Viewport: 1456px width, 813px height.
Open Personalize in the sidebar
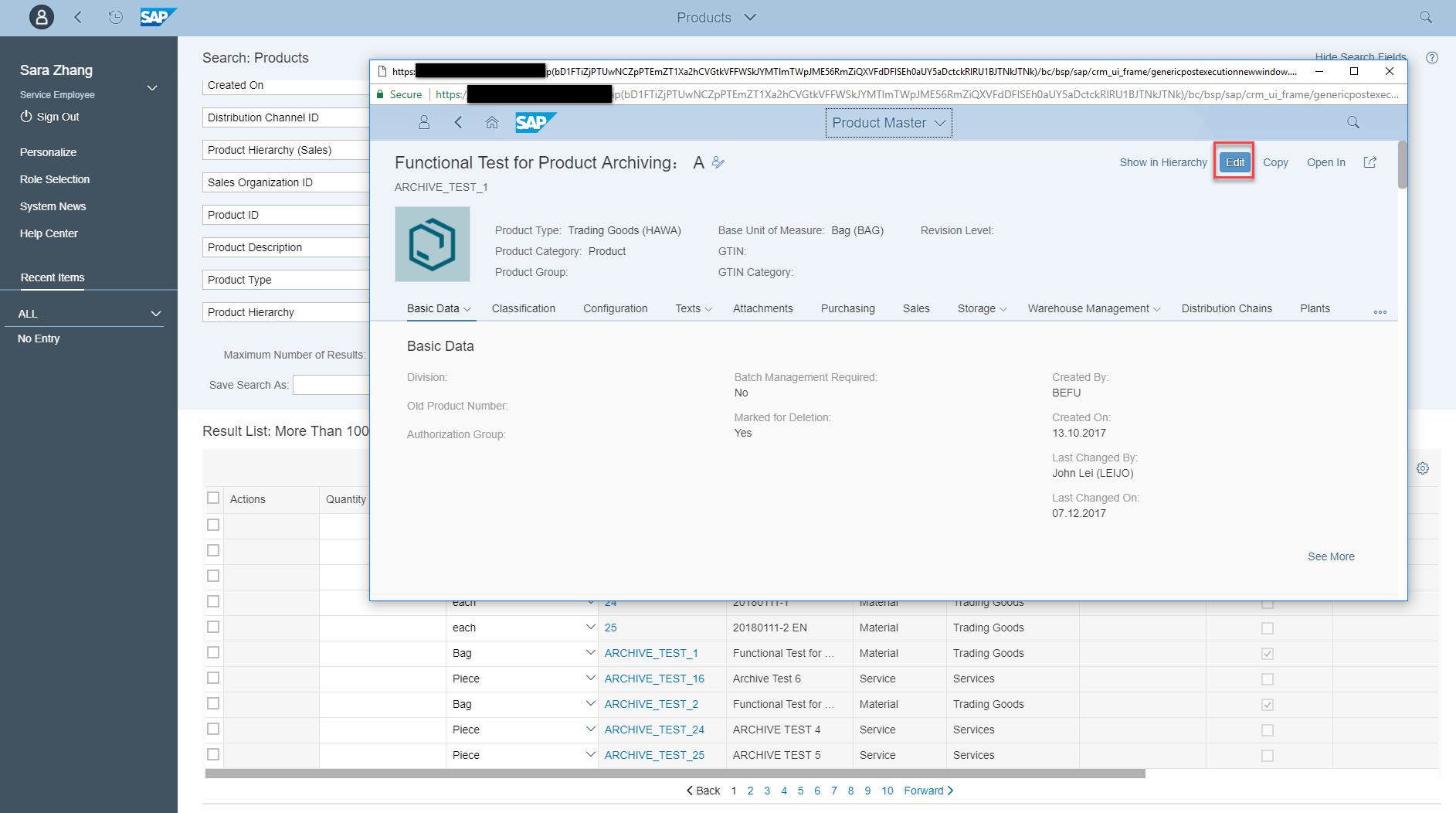click(x=48, y=152)
